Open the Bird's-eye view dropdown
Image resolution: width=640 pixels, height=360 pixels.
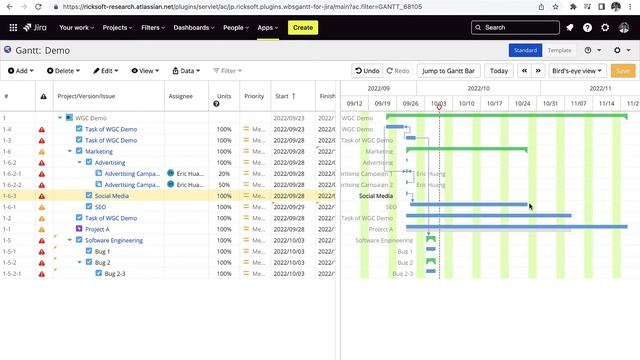pyautogui.click(x=577, y=71)
